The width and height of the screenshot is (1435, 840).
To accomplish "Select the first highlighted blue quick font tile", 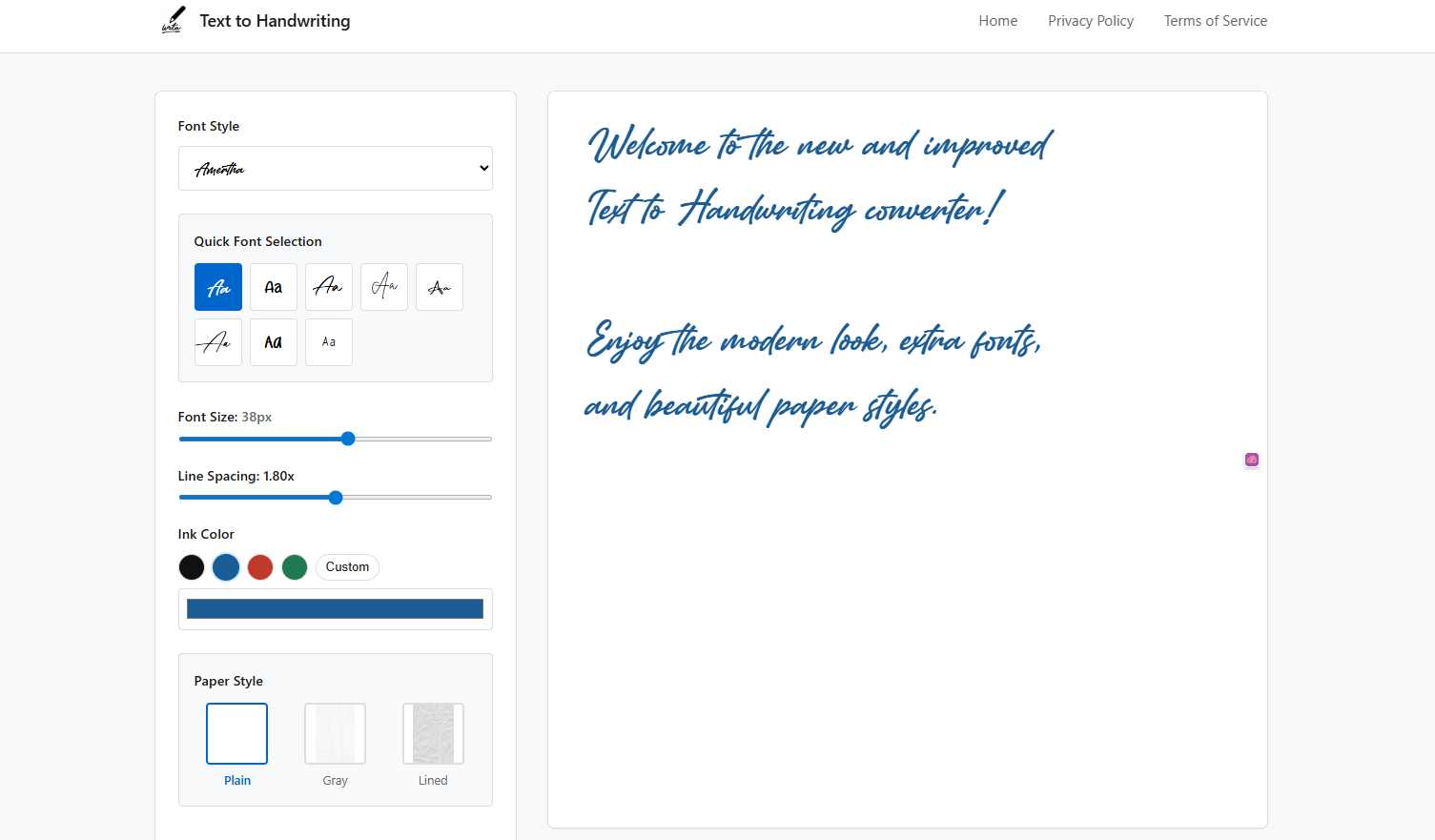I will [x=218, y=287].
